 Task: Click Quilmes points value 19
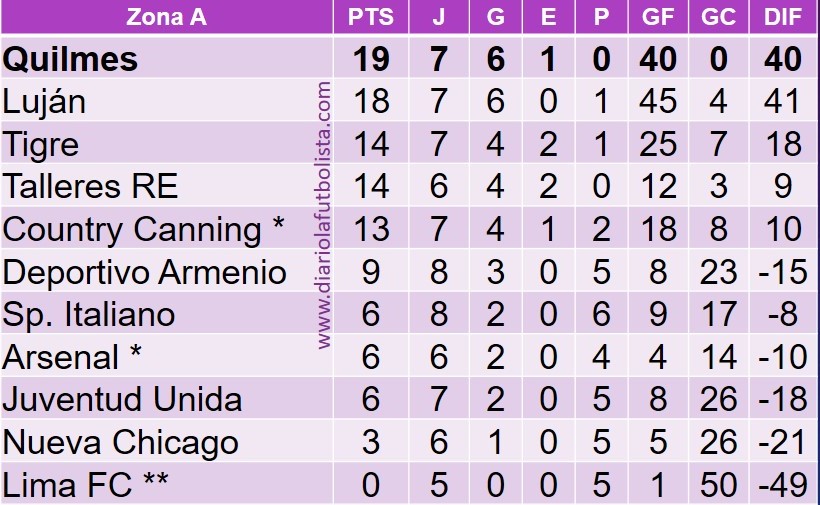pyautogui.click(x=371, y=59)
